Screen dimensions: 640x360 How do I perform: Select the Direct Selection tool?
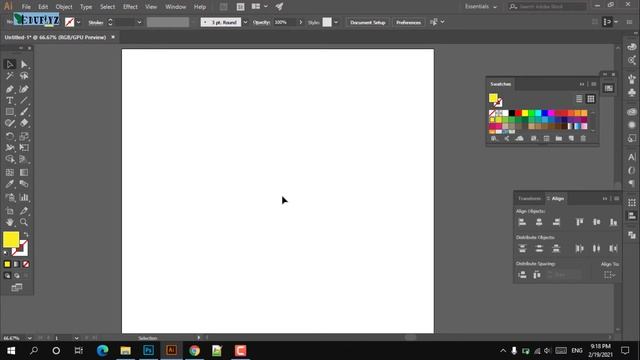click(24, 64)
